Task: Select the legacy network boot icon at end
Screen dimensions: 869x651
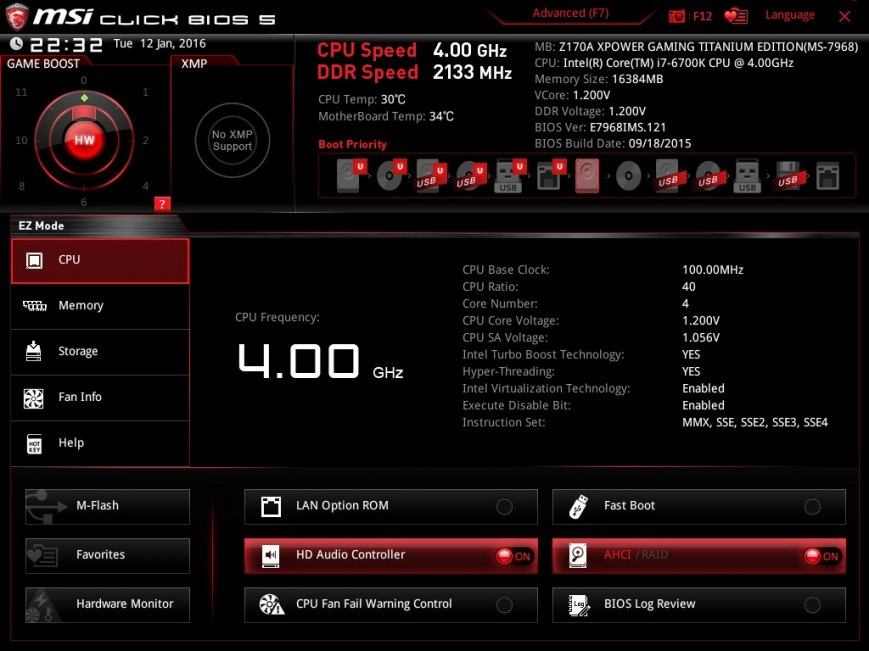Action: (827, 176)
